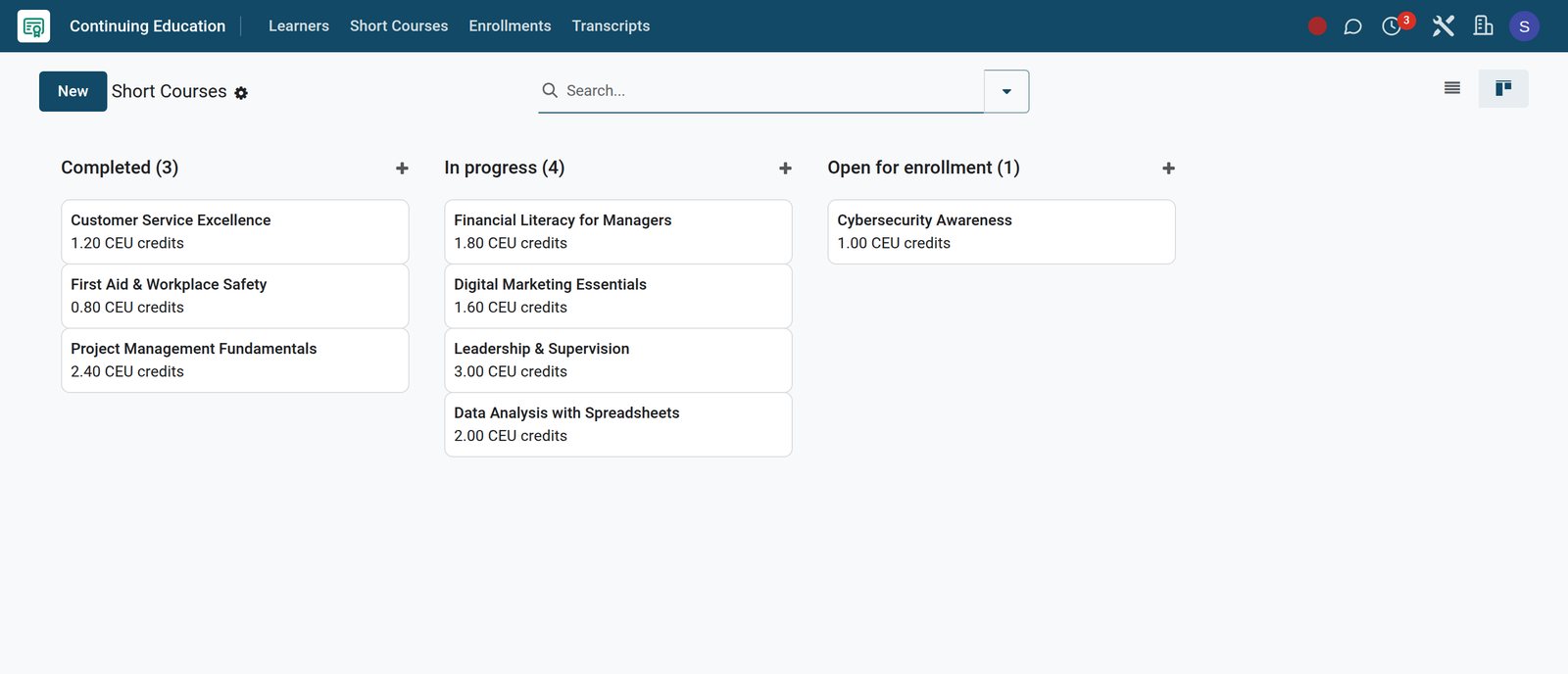Open the company building switcher icon
This screenshot has width=1568, height=674.
tap(1484, 26)
